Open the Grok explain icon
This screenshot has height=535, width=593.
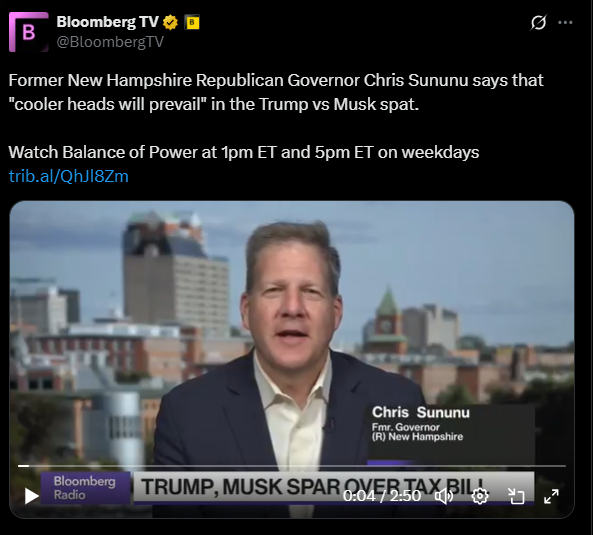point(538,23)
